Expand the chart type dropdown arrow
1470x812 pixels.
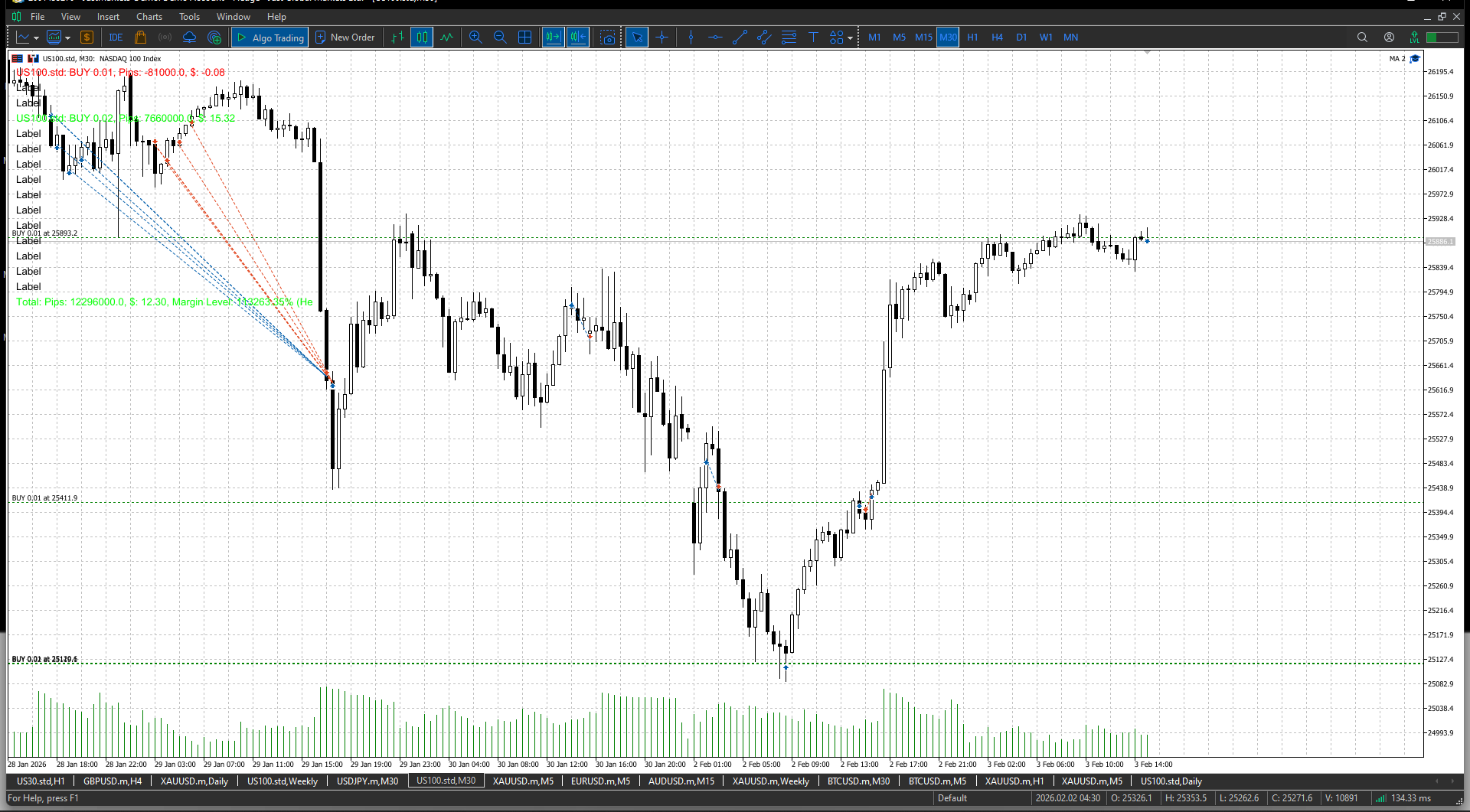[x=36, y=38]
